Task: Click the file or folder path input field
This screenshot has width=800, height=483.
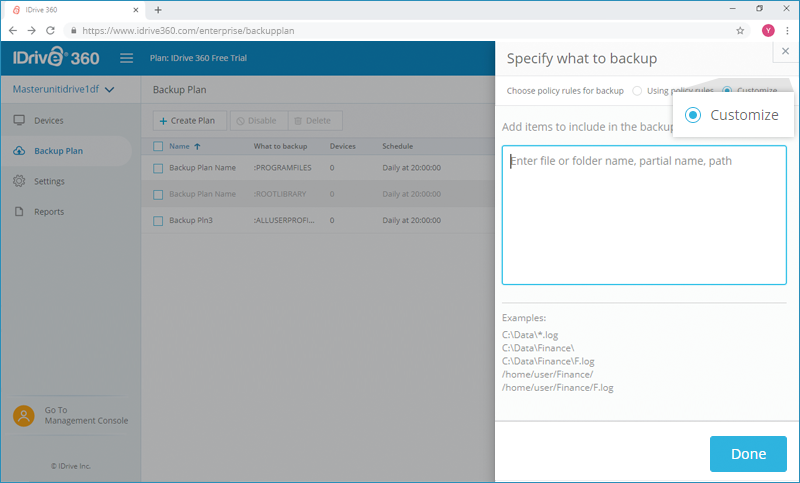Action: [x=644, y=215]
